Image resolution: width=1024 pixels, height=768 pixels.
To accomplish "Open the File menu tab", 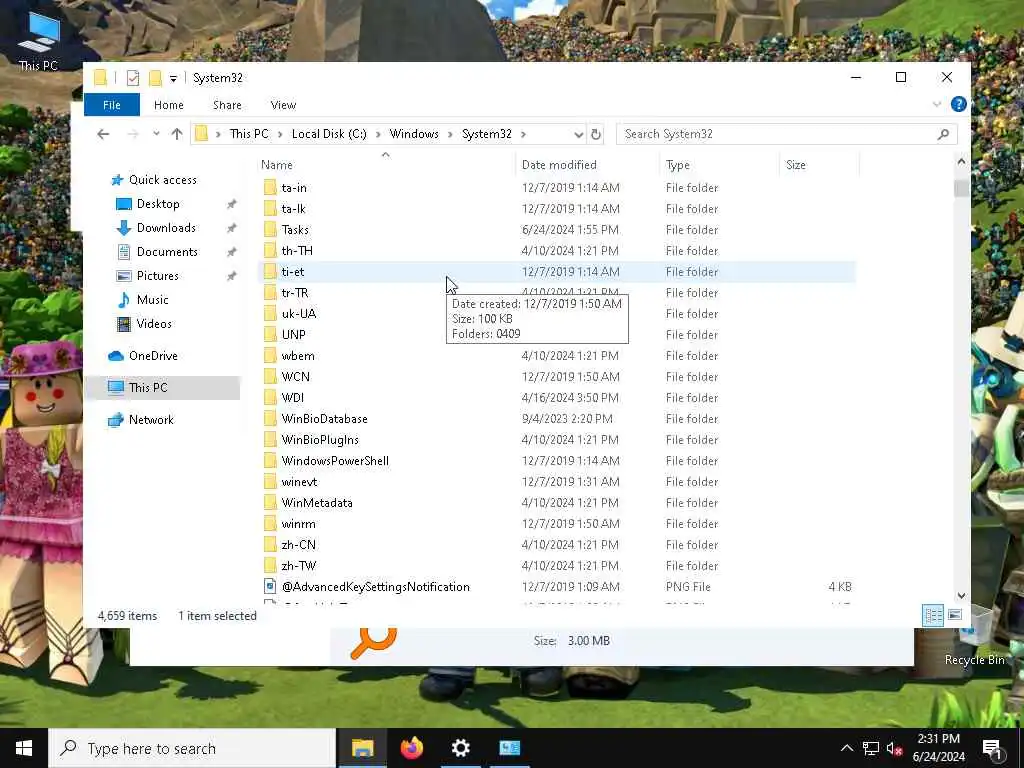I will pos(112,104).
